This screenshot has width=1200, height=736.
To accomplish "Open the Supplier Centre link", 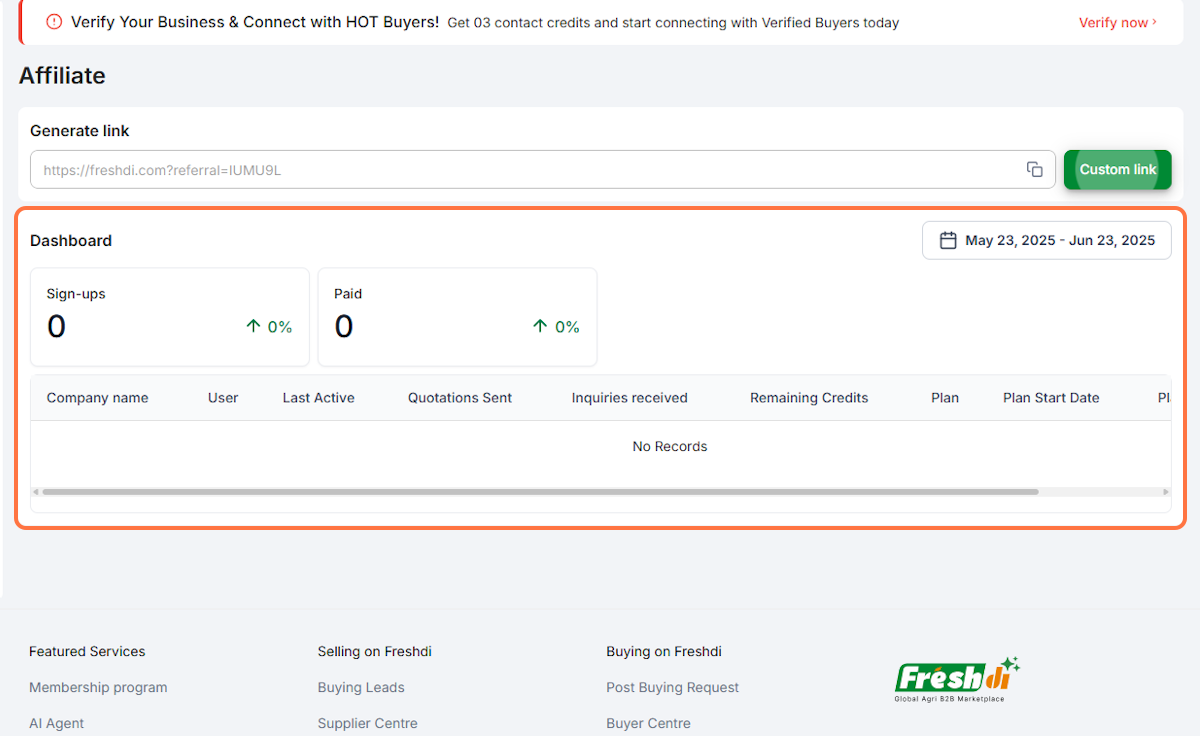I will (367, 723).
